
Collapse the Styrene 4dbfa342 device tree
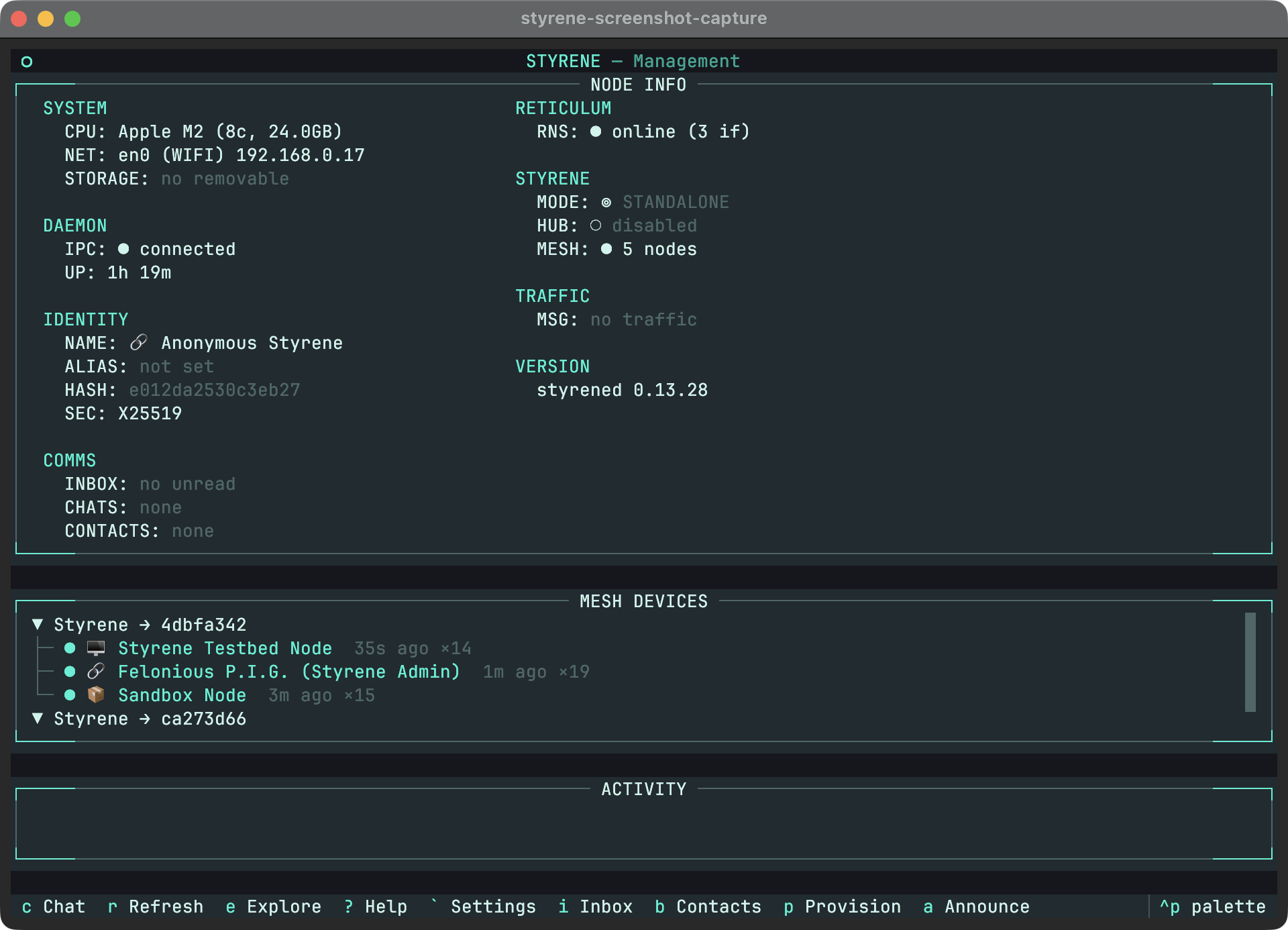[x=38, y=624]
